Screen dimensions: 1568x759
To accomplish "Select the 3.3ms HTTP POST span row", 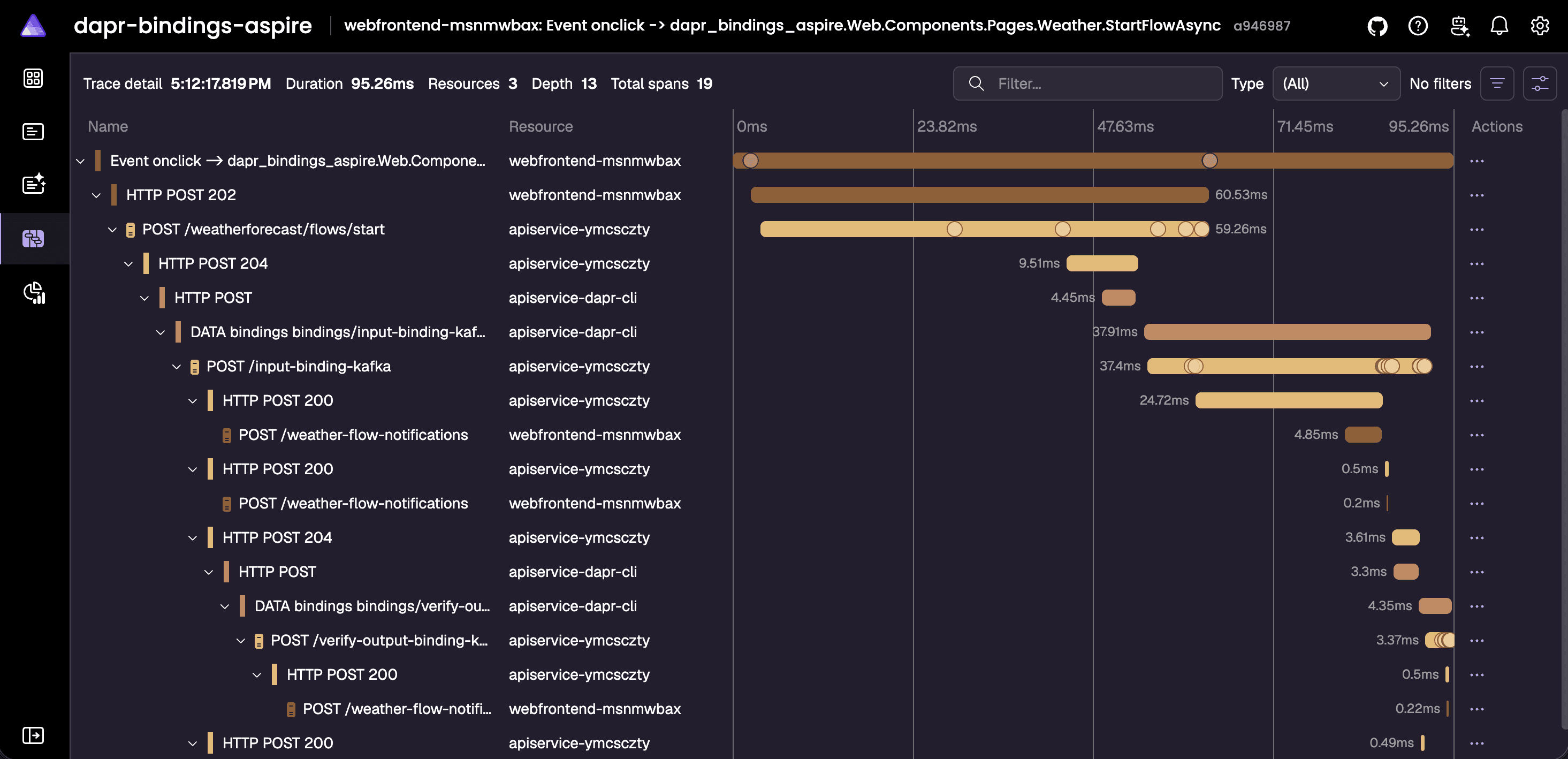I will point(766,572).
